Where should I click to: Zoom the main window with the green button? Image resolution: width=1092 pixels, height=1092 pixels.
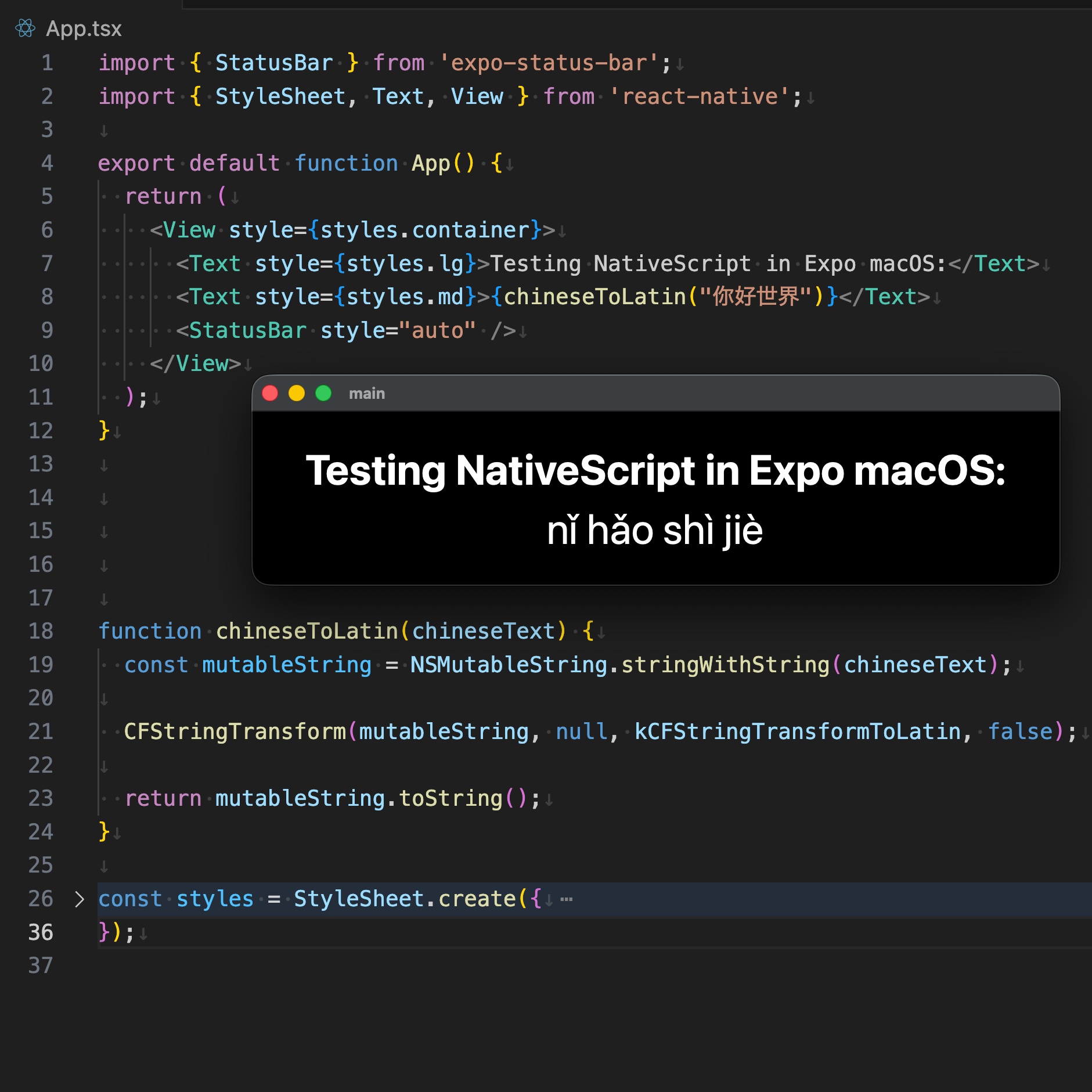pyautogui.click(x=323, y=393)
